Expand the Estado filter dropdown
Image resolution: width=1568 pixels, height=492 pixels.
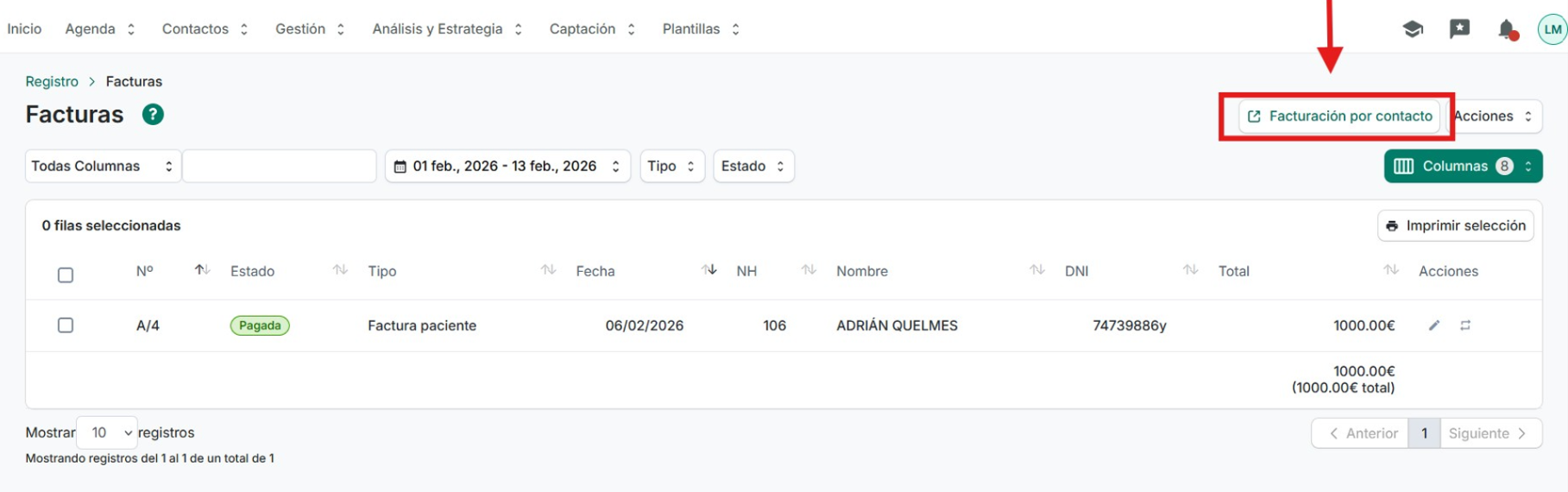click(753, 167)
